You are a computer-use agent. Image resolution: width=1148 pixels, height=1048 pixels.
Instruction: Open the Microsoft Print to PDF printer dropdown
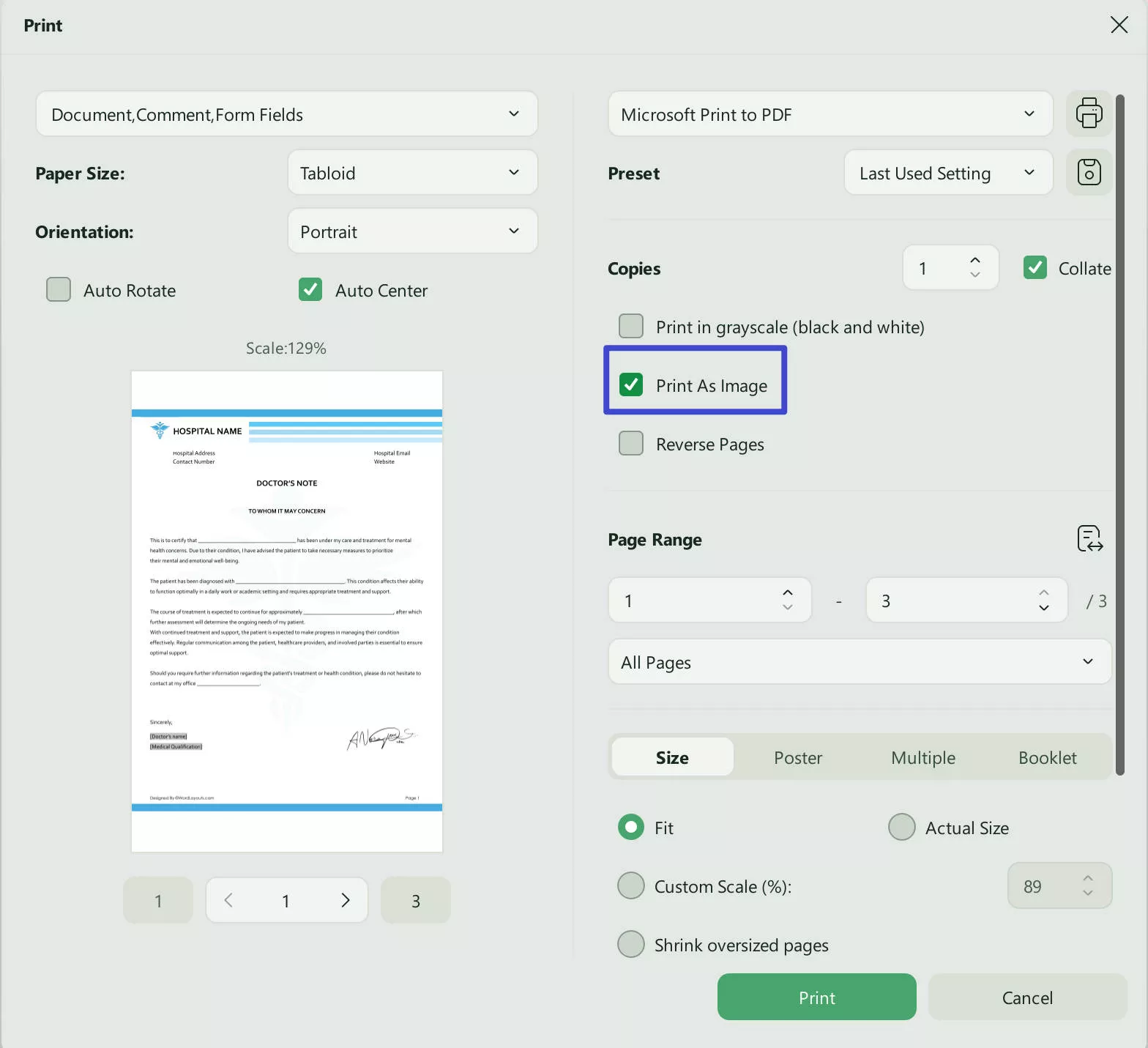click(x=831, y=114)
